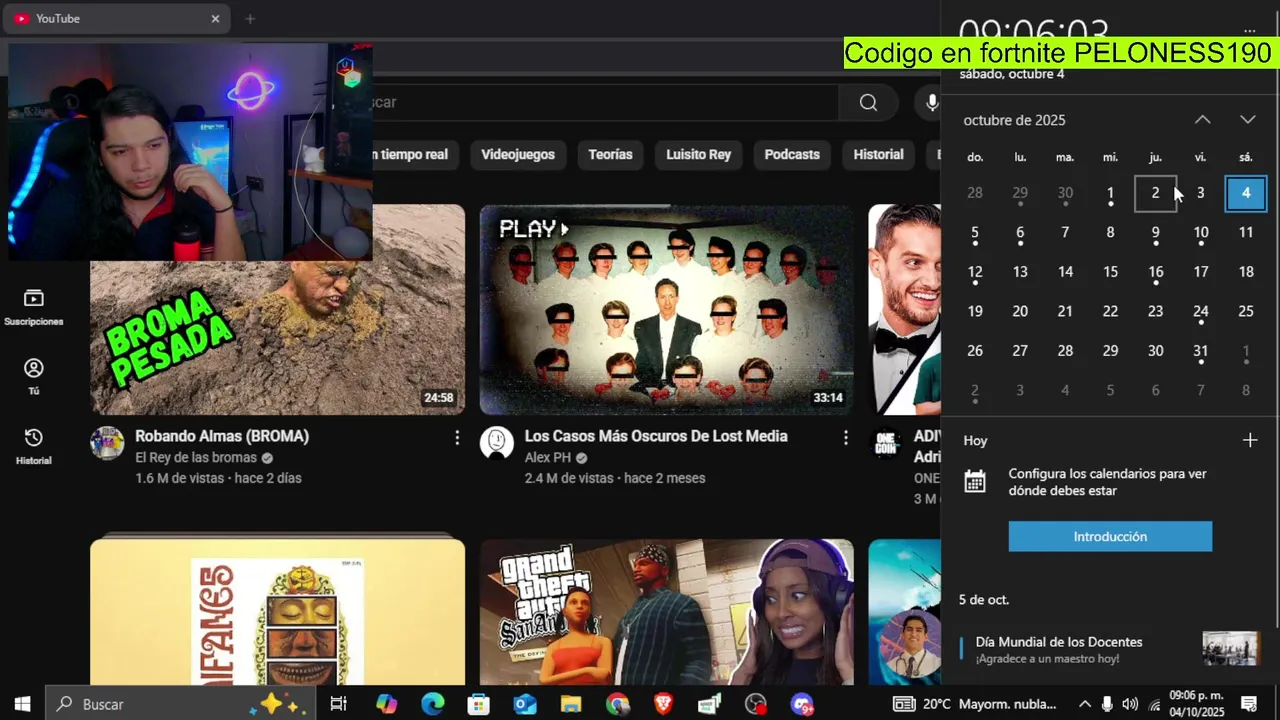This screenshot has width=1280, height=720.
Task: Open El Rey de las bromas channel name
Action: [196, 458]
